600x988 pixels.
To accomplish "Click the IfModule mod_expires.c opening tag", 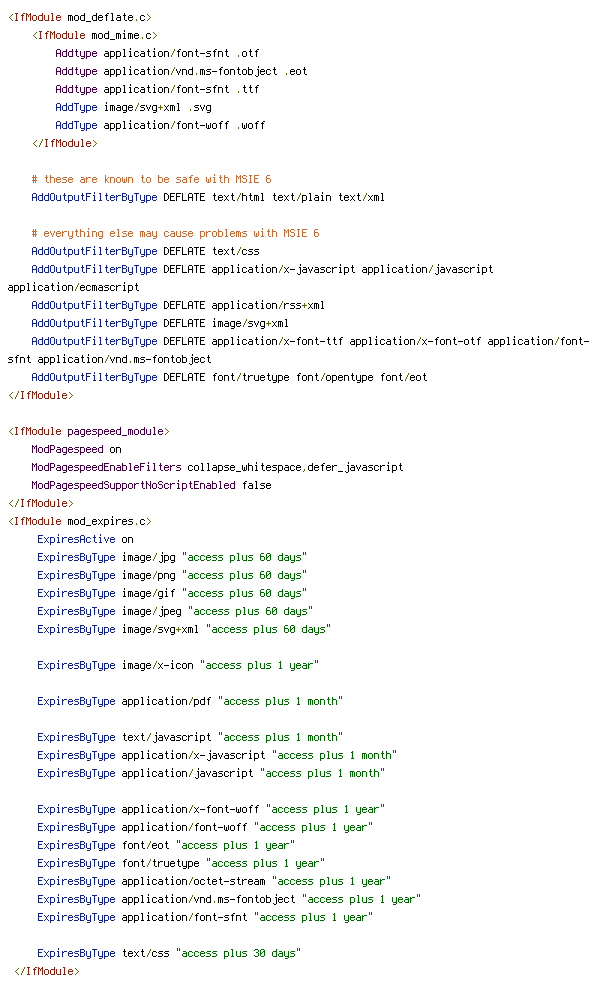I will coord(79,522).
